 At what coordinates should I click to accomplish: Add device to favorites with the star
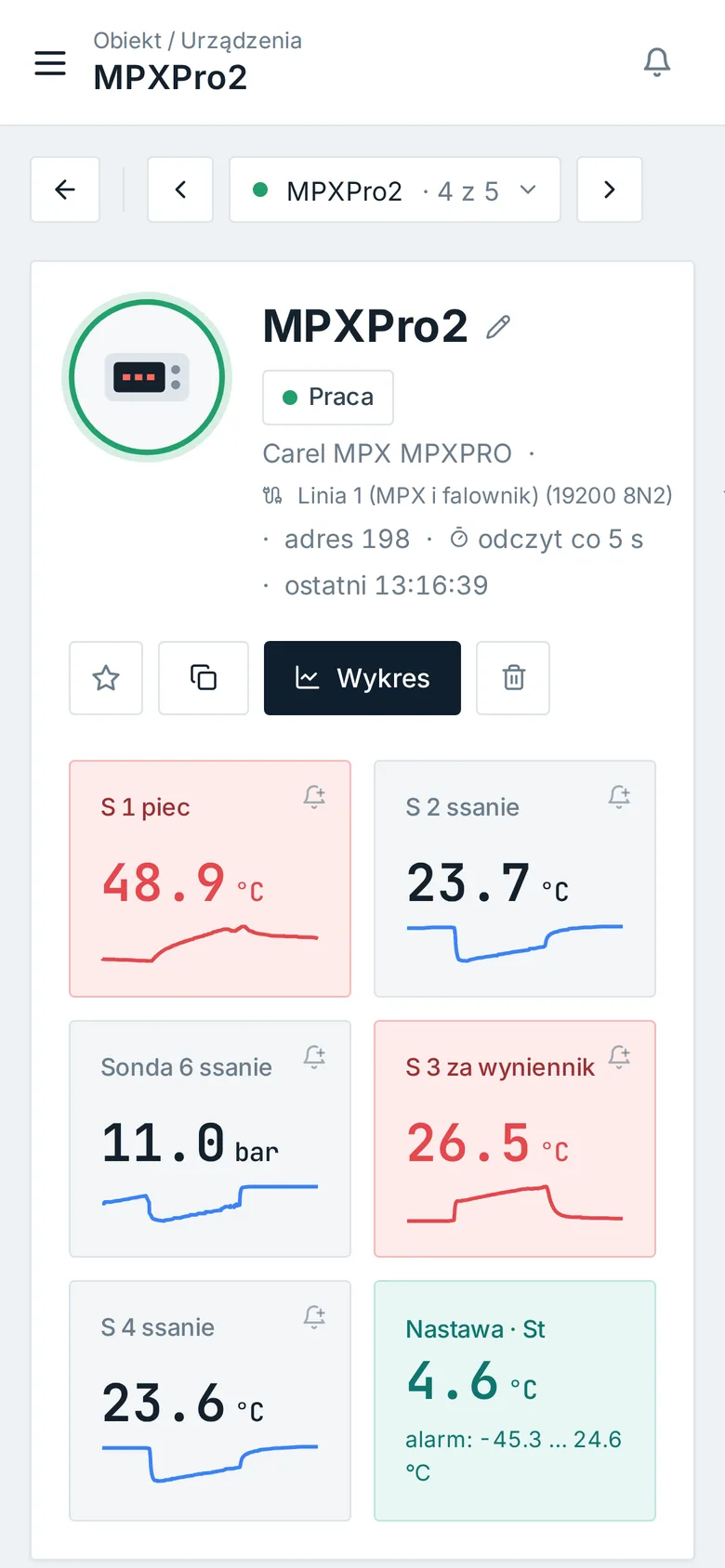(106, 678)
